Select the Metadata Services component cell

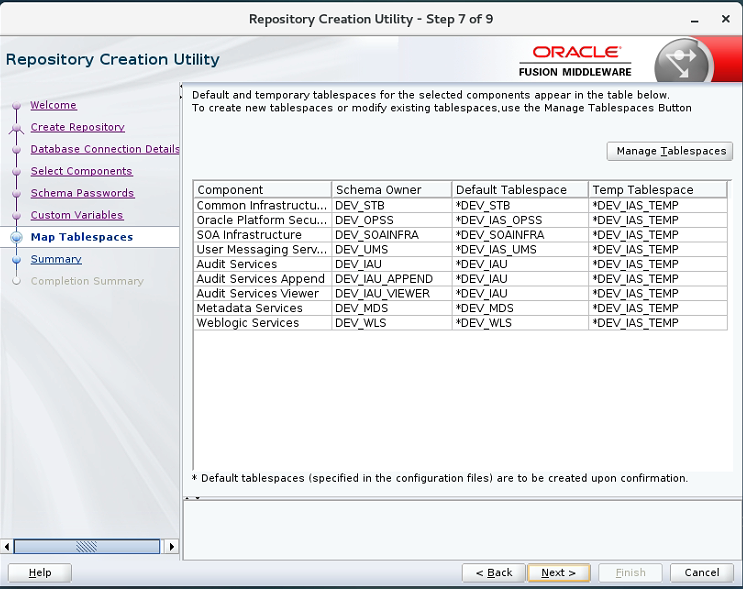[x=263, y=308]
